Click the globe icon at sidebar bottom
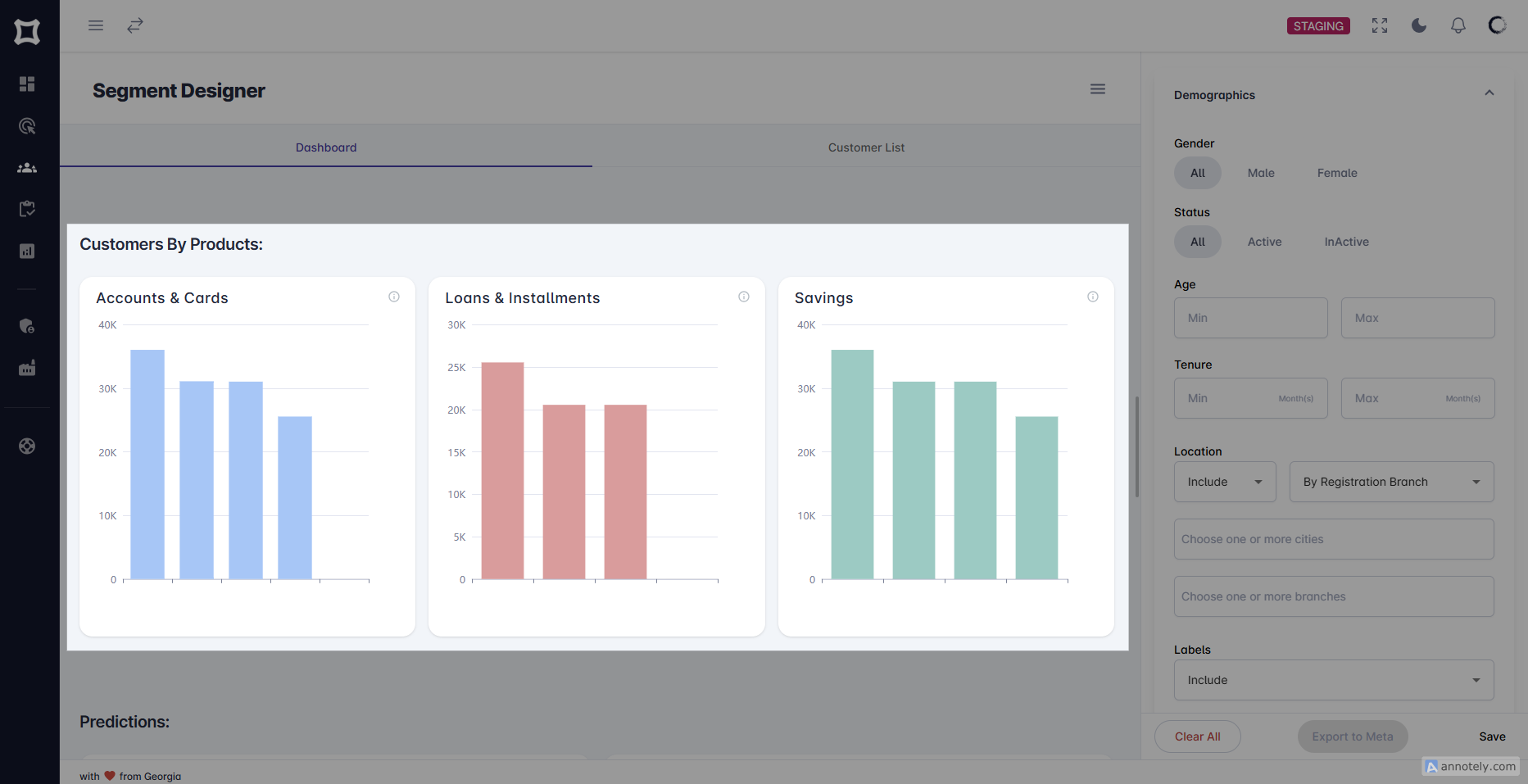Screen dimensions: 1528x784 pyautogui.click(x=27, y=446)
